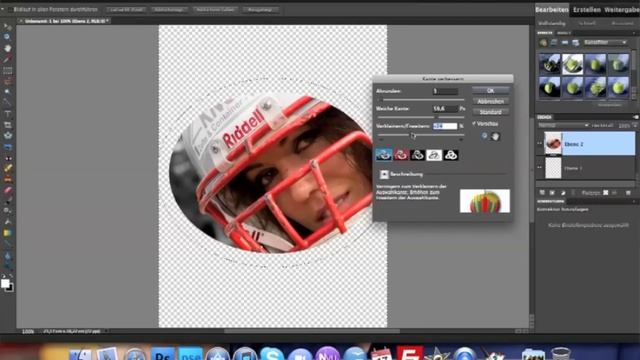Choose the red Quick Mask preview icon
The height and width of the screenshot is (360, 640).
point(401,155)
